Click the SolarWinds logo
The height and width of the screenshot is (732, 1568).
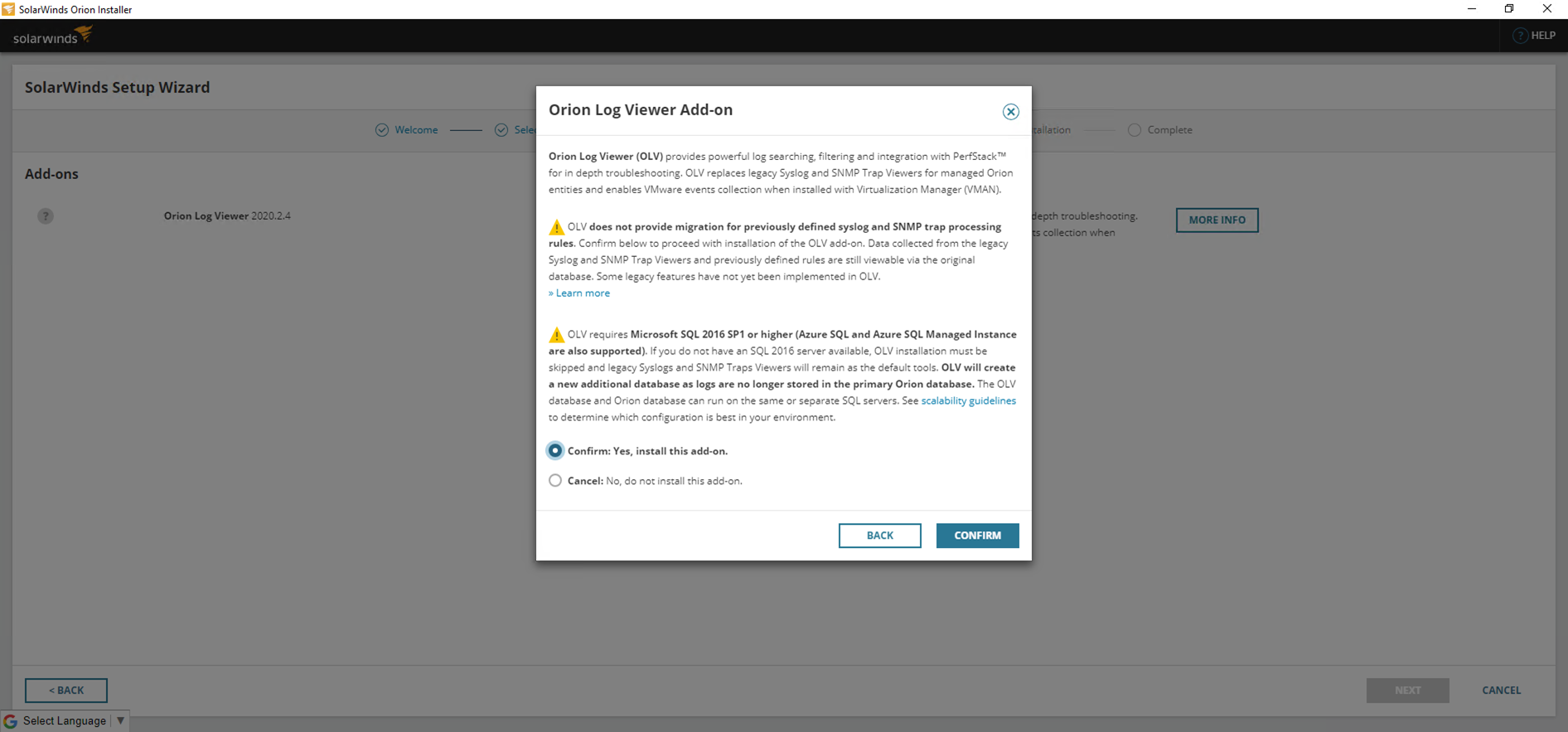pyautogui.click(x=52, y=36)
